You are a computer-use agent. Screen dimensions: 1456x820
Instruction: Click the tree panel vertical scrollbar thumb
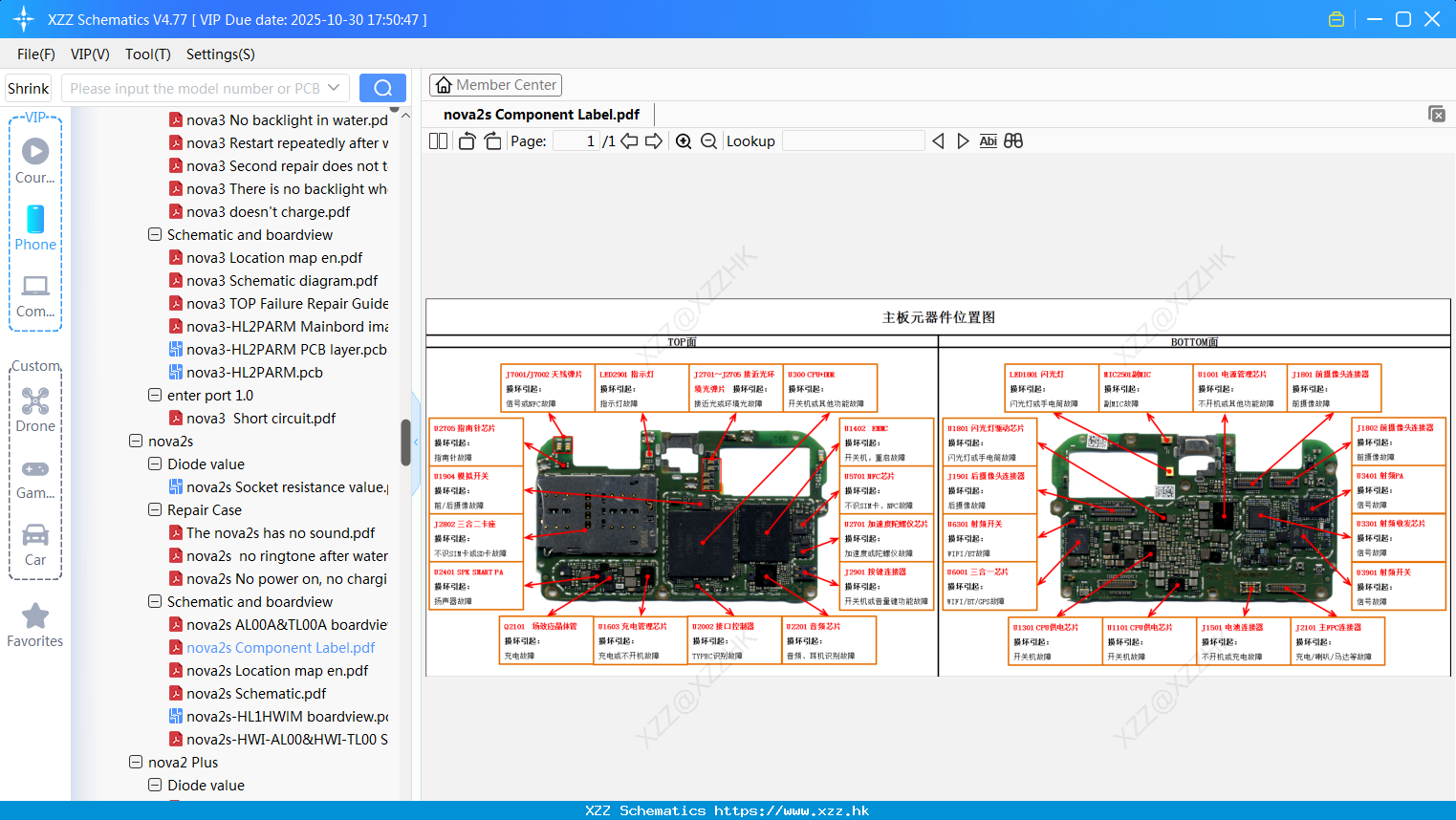(405, 442)
